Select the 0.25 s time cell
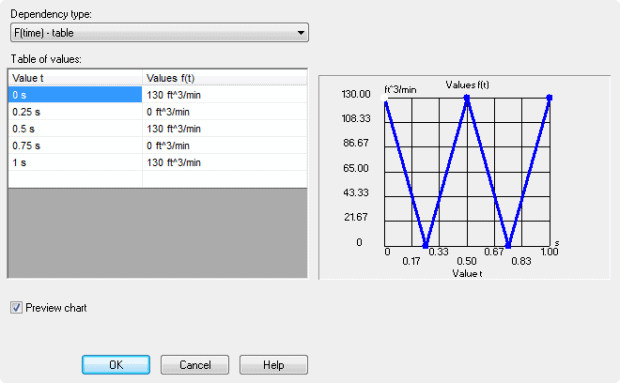This screenshot has width=620, height=383. [x=75, y=112]
